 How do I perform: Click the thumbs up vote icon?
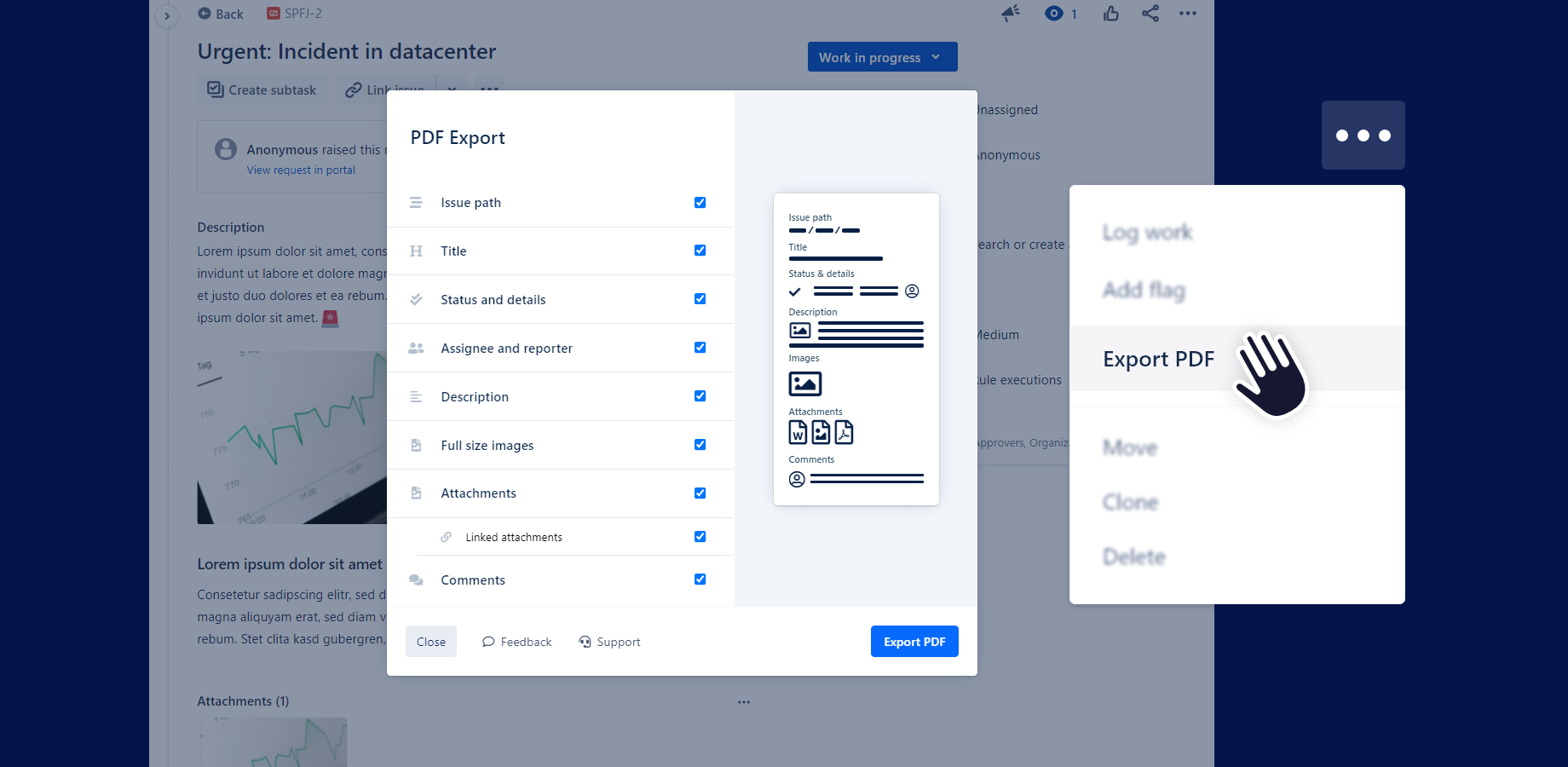[x=1111, y=14]
